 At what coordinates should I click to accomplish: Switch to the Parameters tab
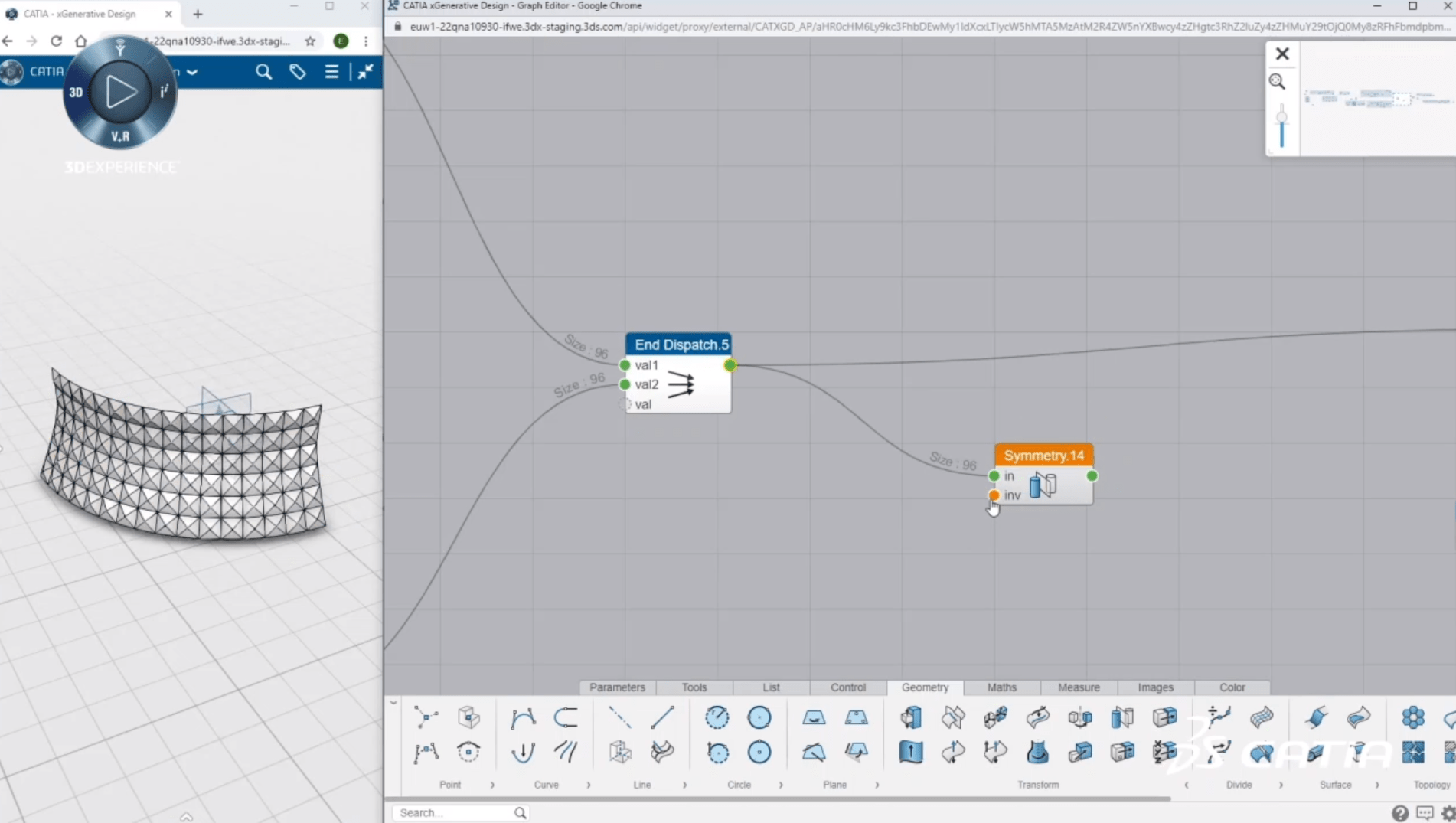(x=618, y=687)
